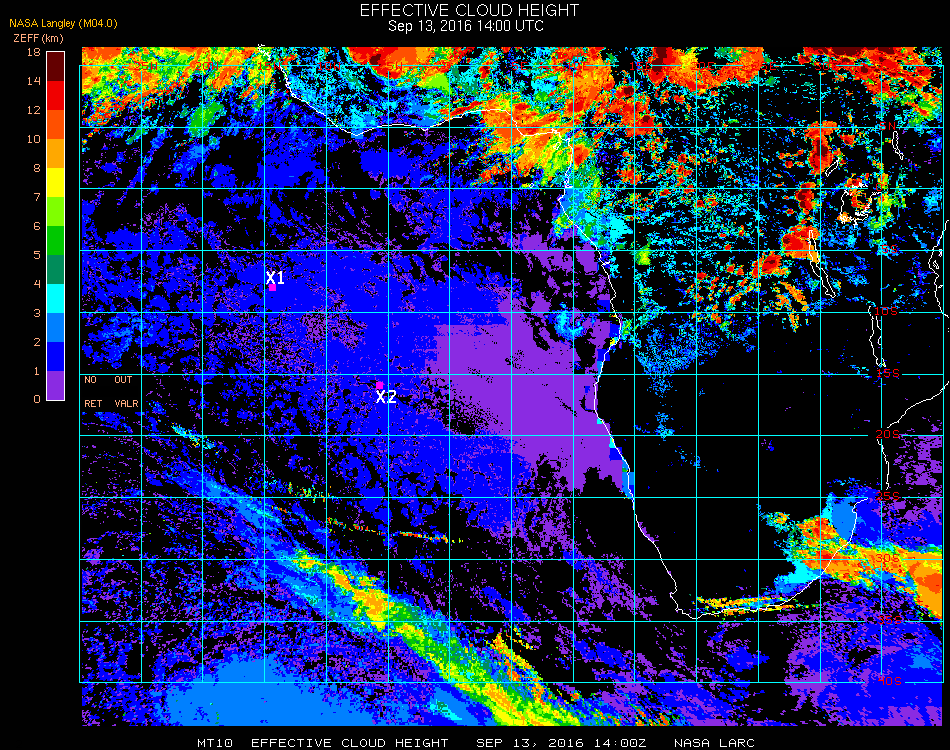Screen dimensions: 950x750
Task: Click the 25S latitude label
Action: point(888,497)
